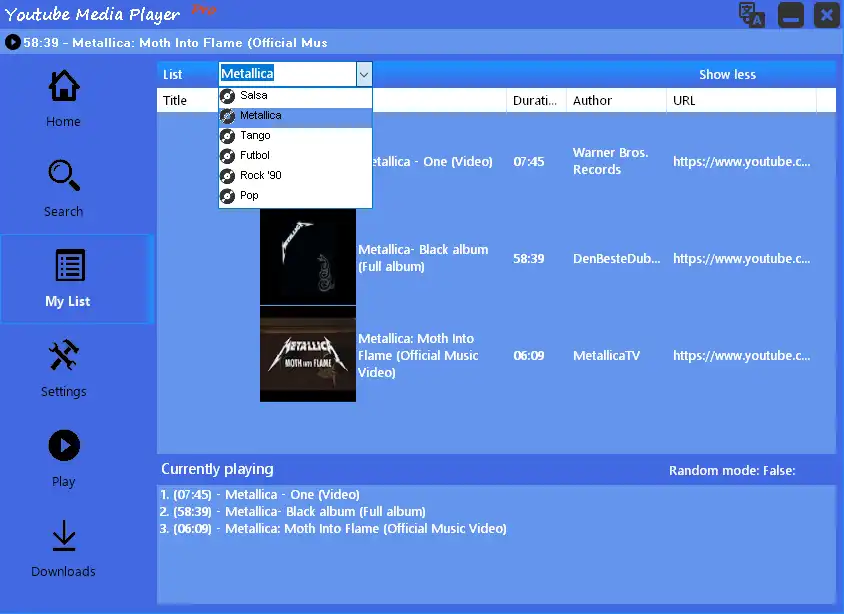
Task: Sort by the Durati... column header
Action: [535, 101]
